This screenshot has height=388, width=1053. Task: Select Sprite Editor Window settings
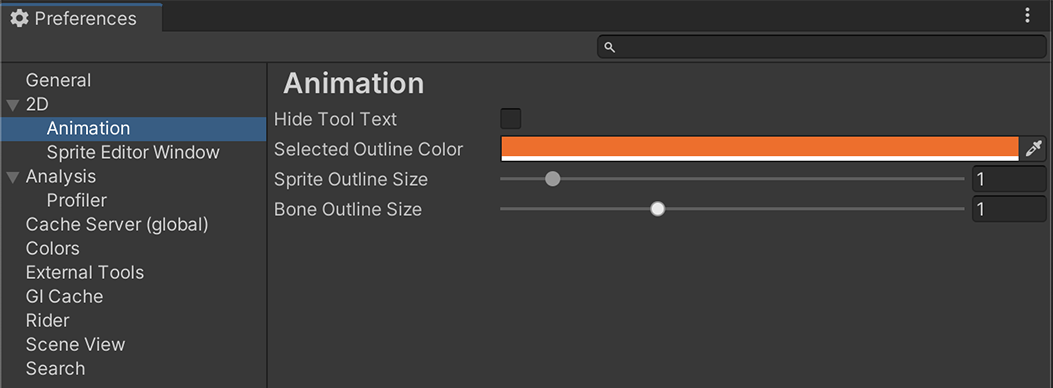tap(133, 152)
